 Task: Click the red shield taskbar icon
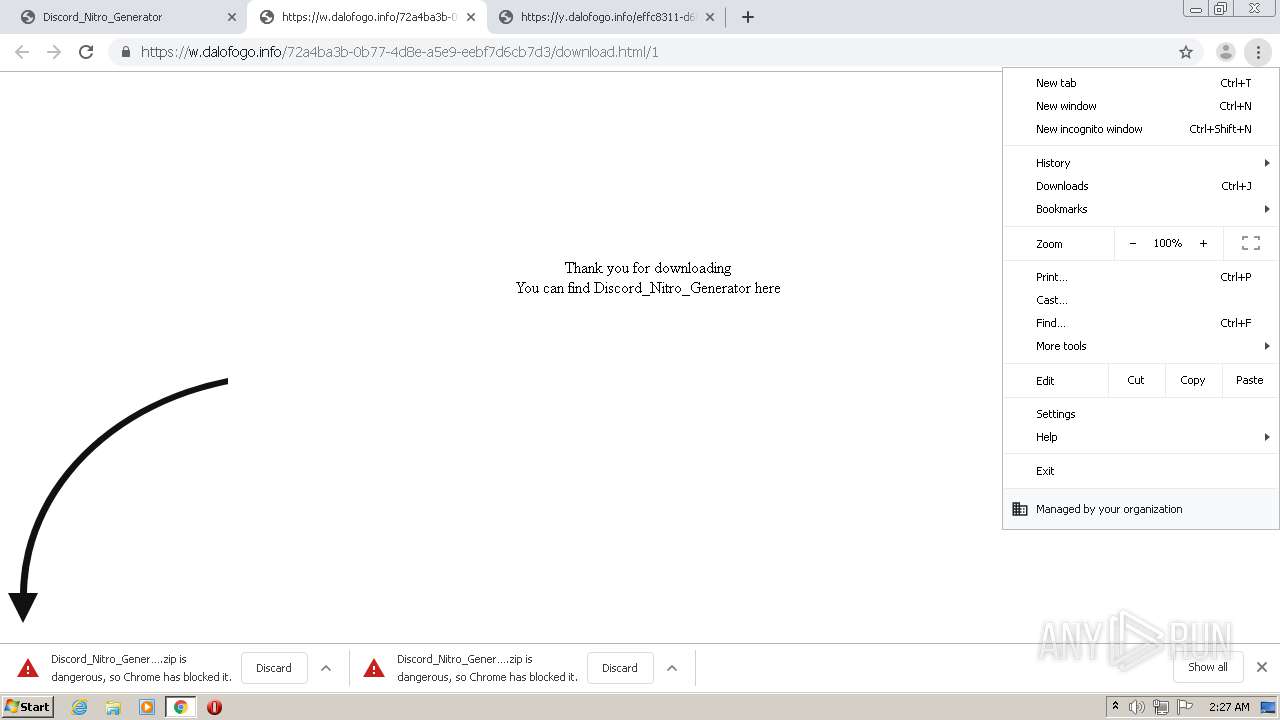(x=214, y=707)
